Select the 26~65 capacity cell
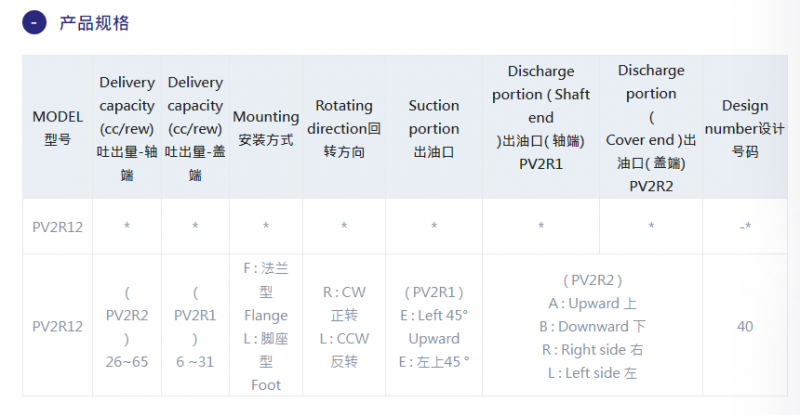The width and height of the screenshot is (800, 415). pyautogui.click(x=127, y=326)
